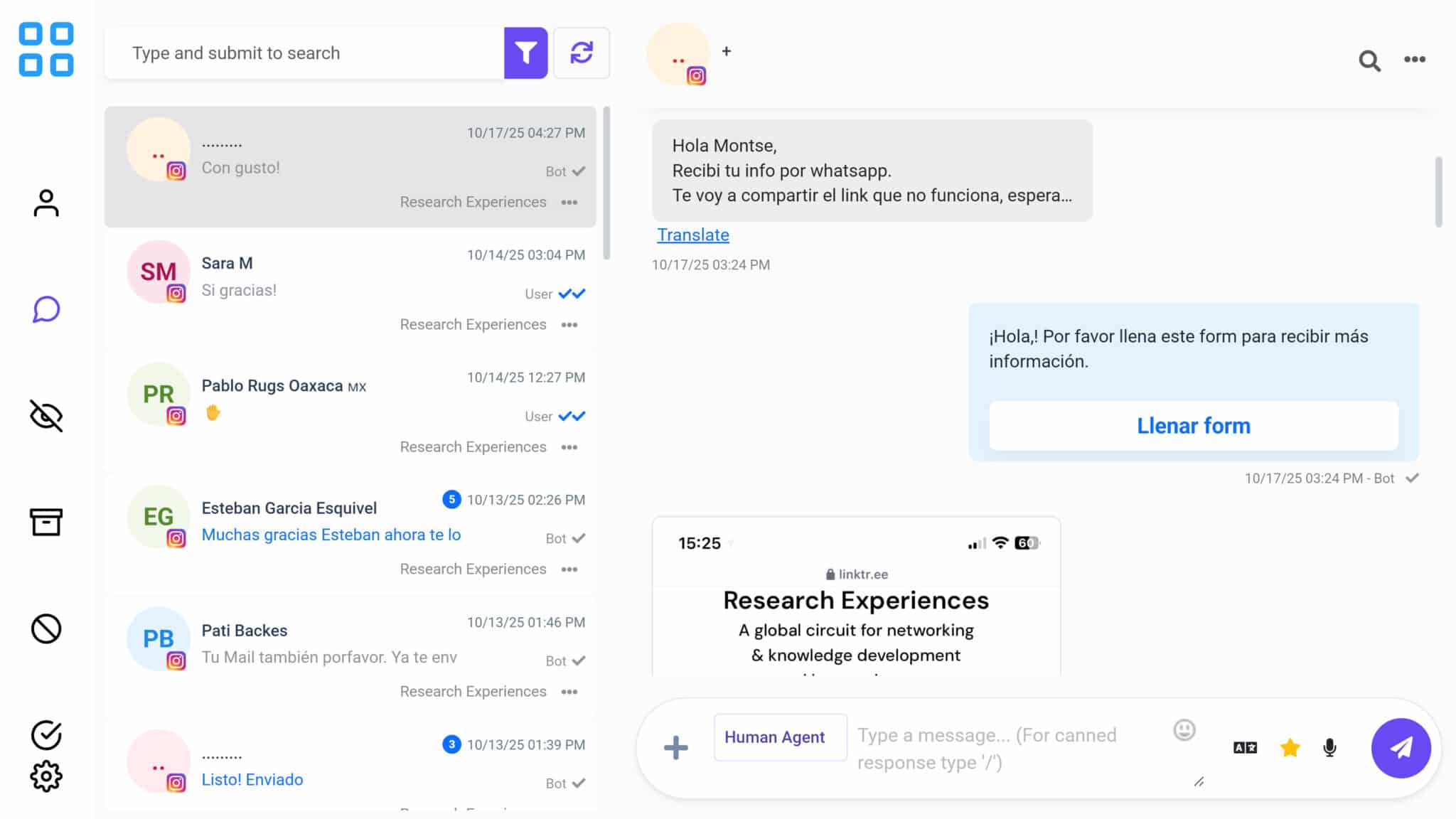Click the purple filter funnel icon
This screenshot has width=1456, height=819.
point(525,53)
